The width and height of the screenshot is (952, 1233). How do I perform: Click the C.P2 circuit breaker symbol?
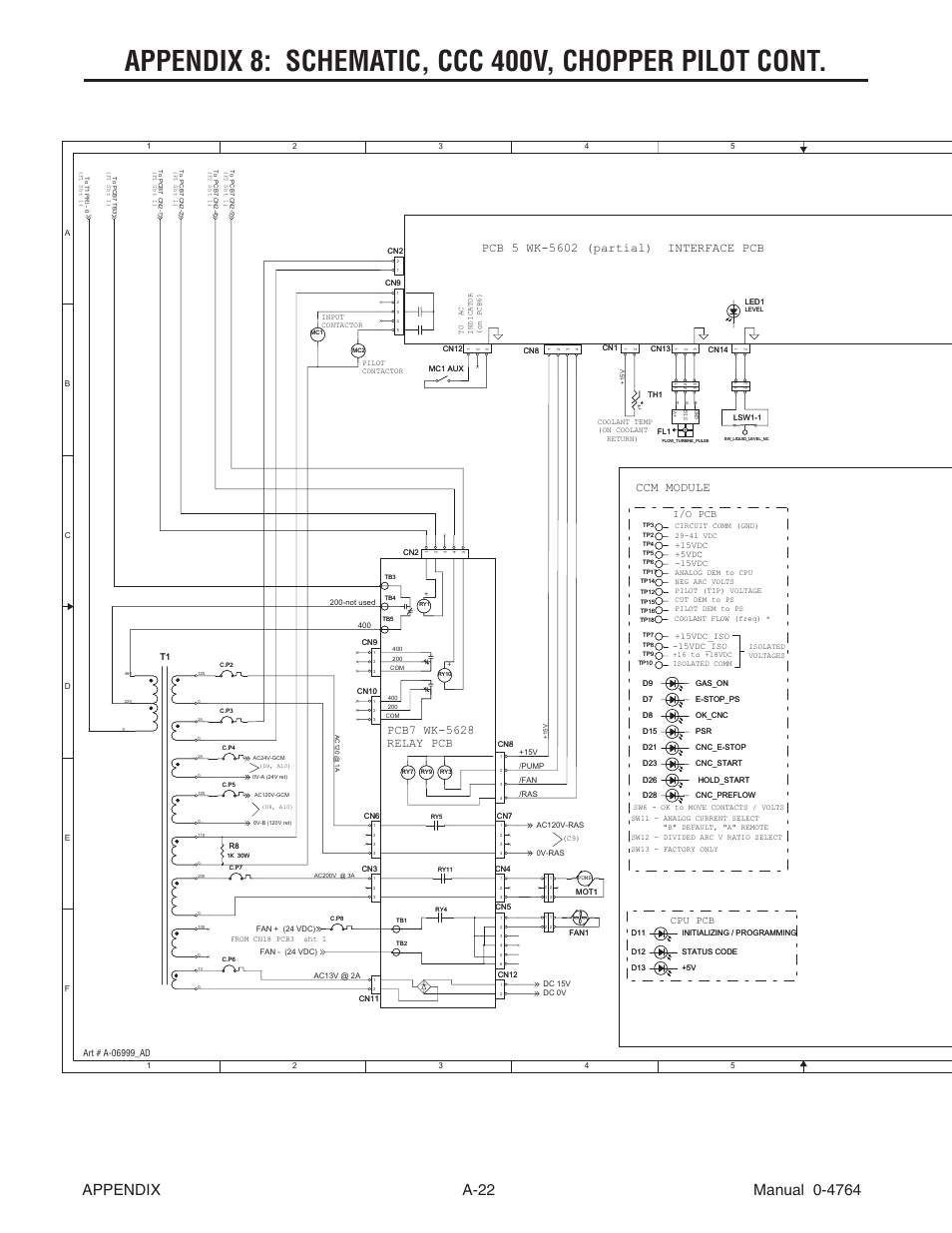tap(227, 675)
